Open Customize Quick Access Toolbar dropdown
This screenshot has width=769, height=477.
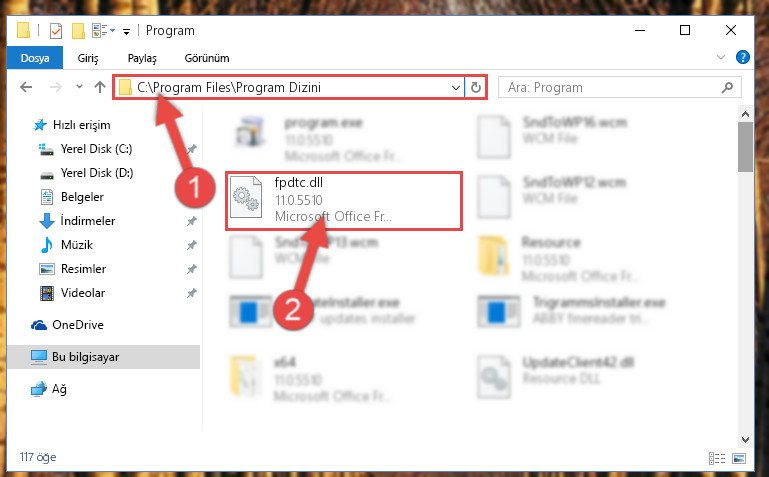point(127,32)
